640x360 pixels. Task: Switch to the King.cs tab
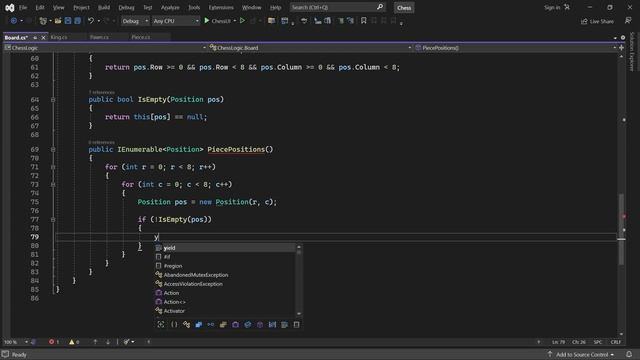coord(59,37)
